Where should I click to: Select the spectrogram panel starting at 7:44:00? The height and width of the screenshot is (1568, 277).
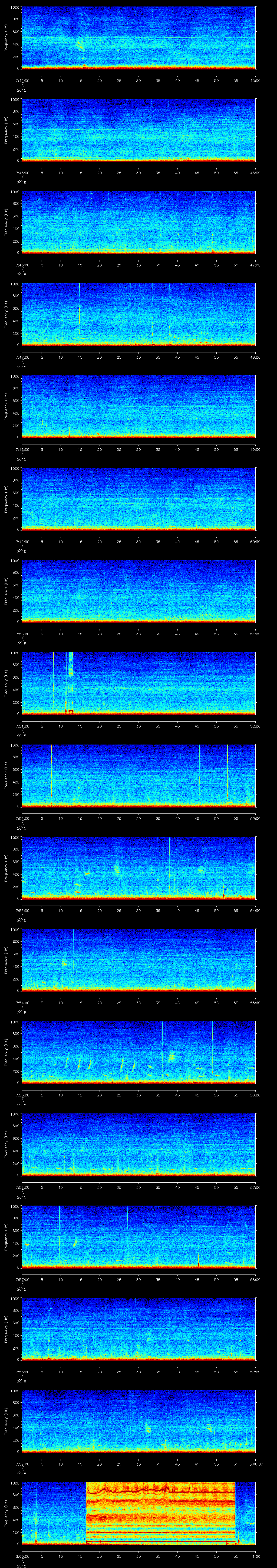pos(138,38)
